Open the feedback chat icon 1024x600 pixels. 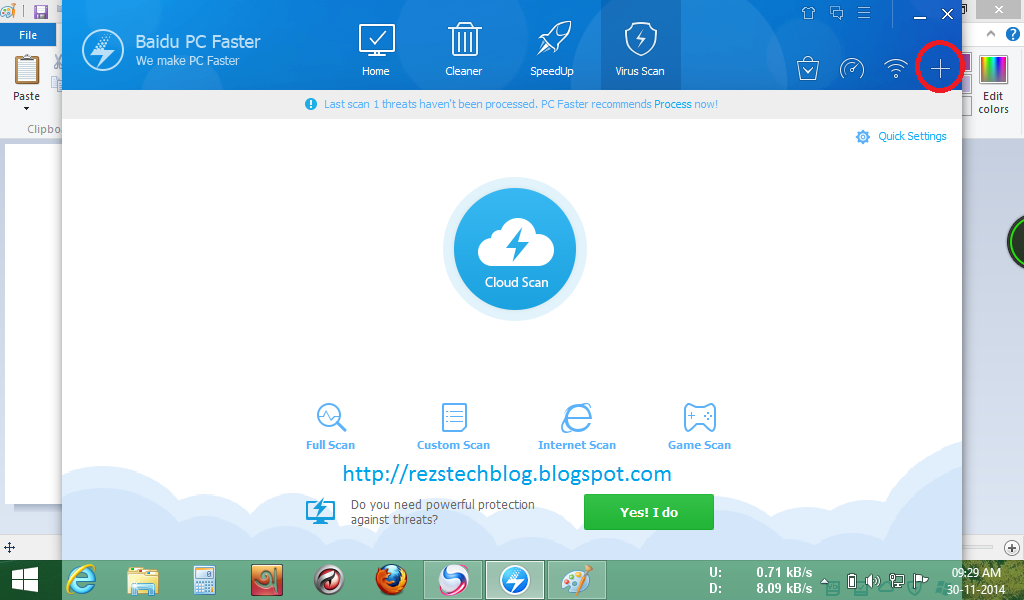click(x=836, y=14)
